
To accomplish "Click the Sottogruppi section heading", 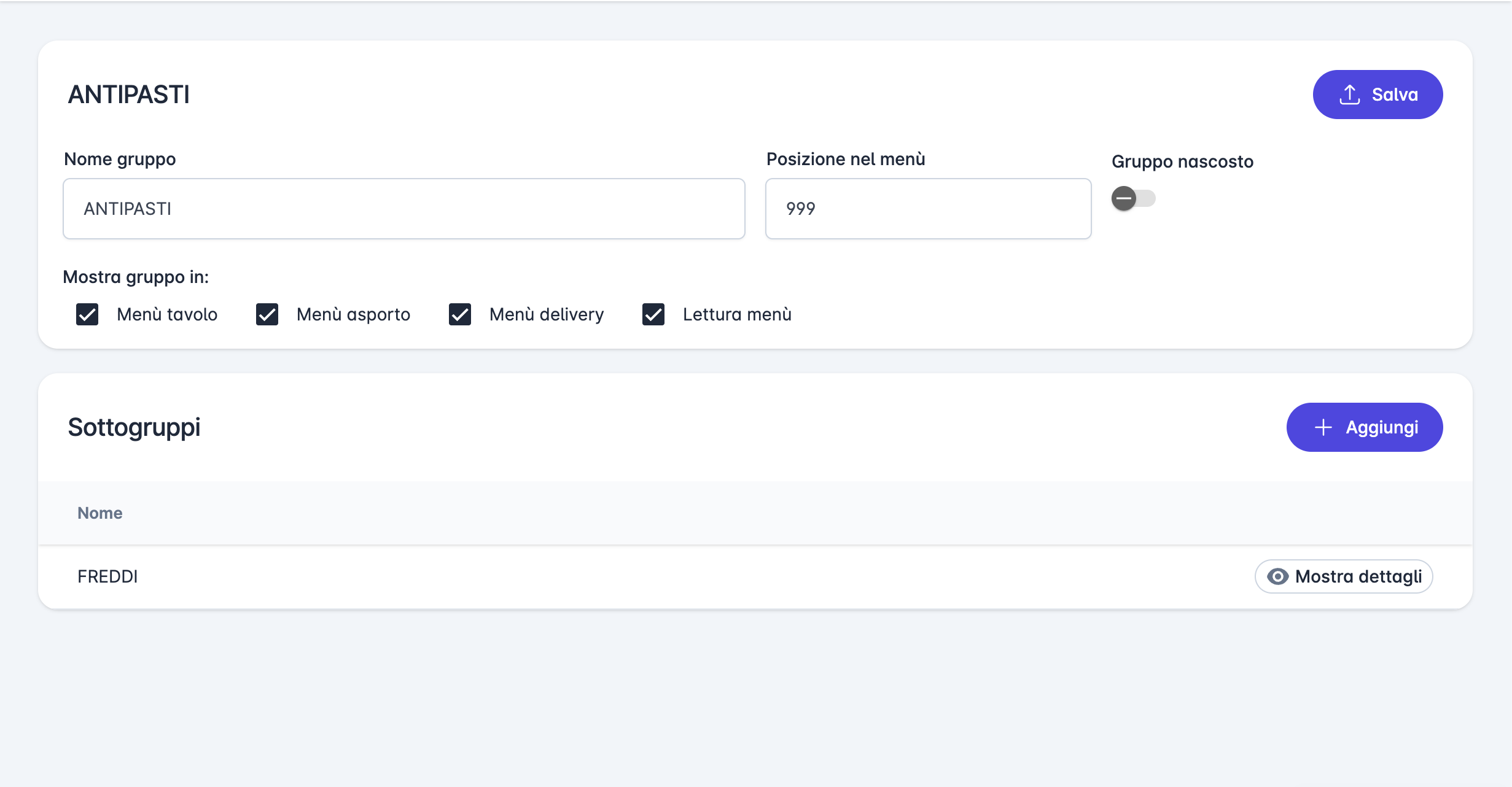I will pos(134,427).
